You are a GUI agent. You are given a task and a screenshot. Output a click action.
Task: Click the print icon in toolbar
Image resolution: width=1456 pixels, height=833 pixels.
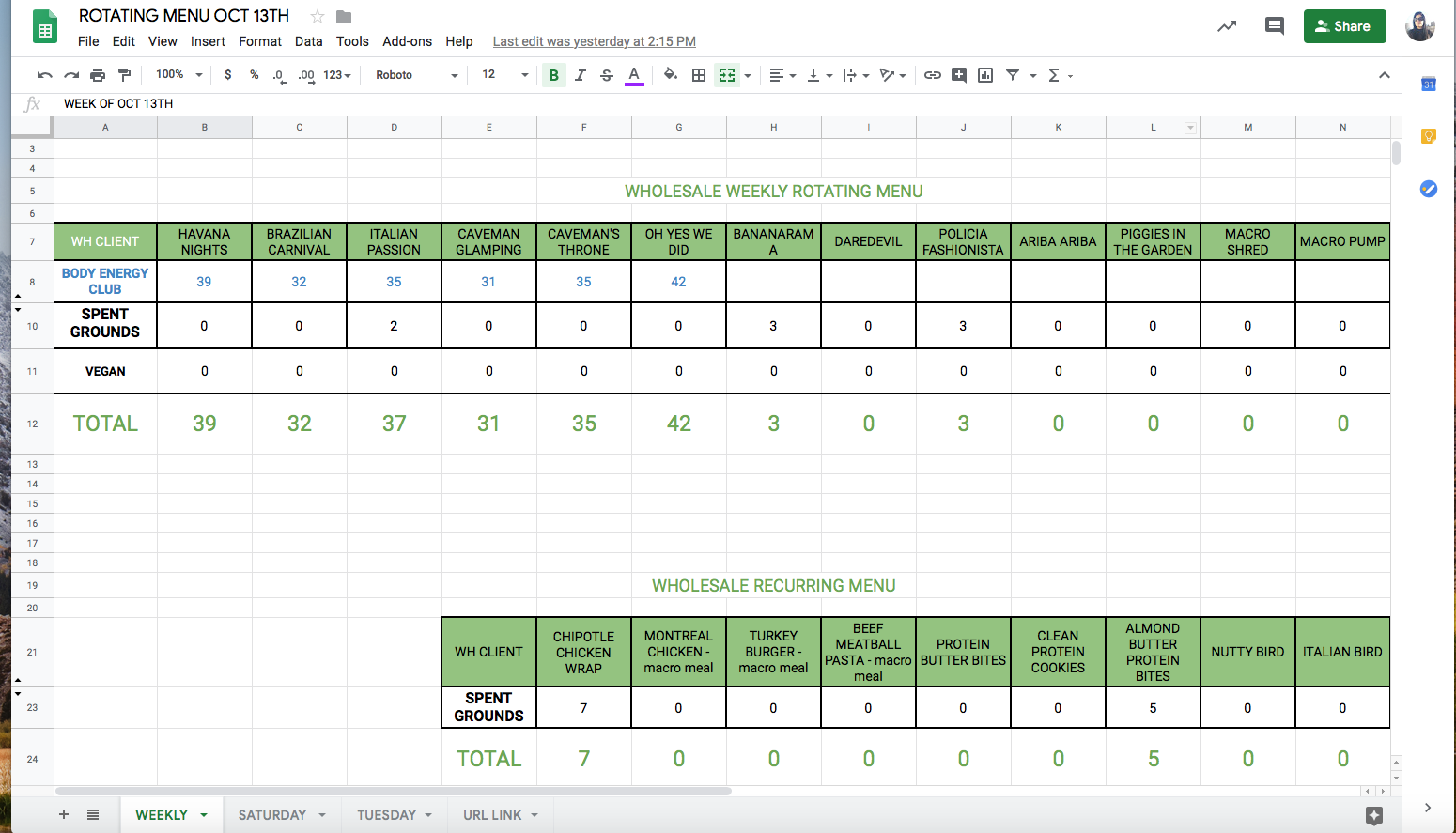(98, 75)
